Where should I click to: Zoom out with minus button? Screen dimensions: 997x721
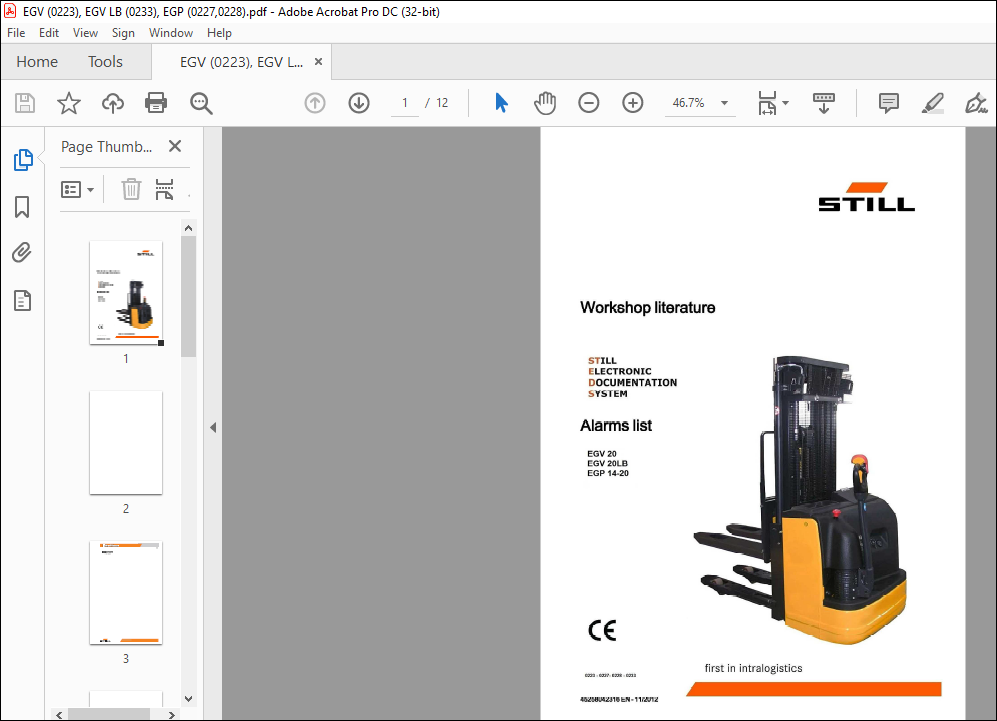589,103
